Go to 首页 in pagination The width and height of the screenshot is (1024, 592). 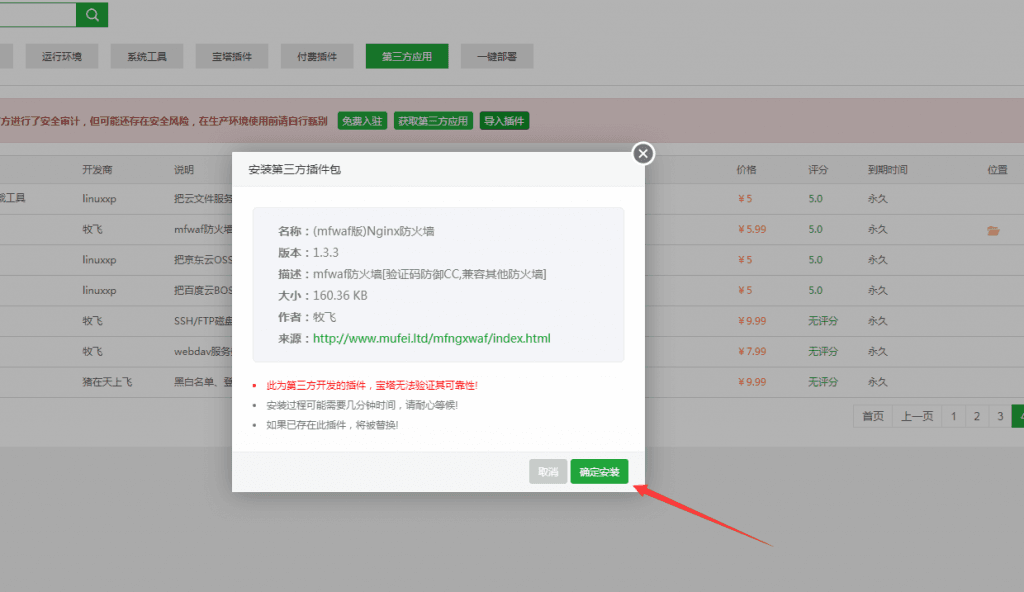[872, 416]
